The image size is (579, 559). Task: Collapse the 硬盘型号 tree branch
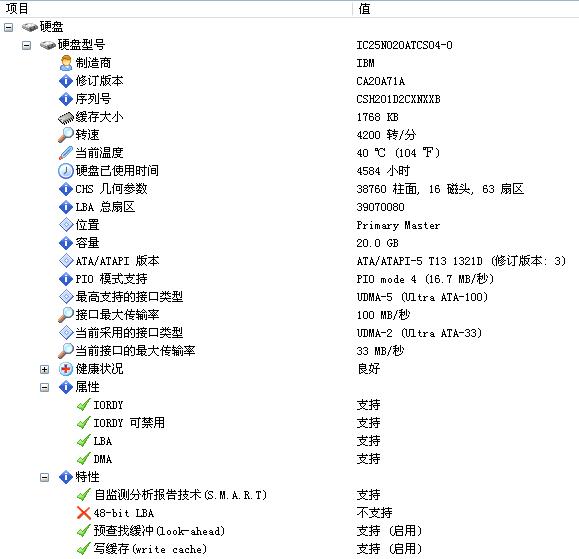[x=26, y=45]
